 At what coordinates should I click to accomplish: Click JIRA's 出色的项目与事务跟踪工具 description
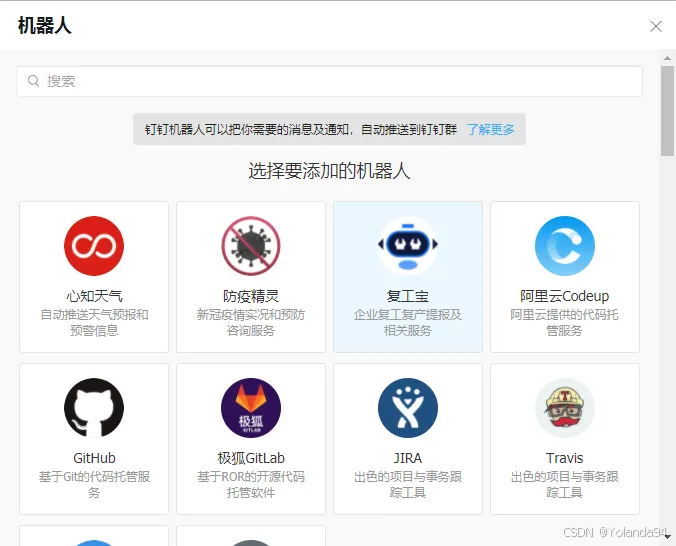[408, 484]
